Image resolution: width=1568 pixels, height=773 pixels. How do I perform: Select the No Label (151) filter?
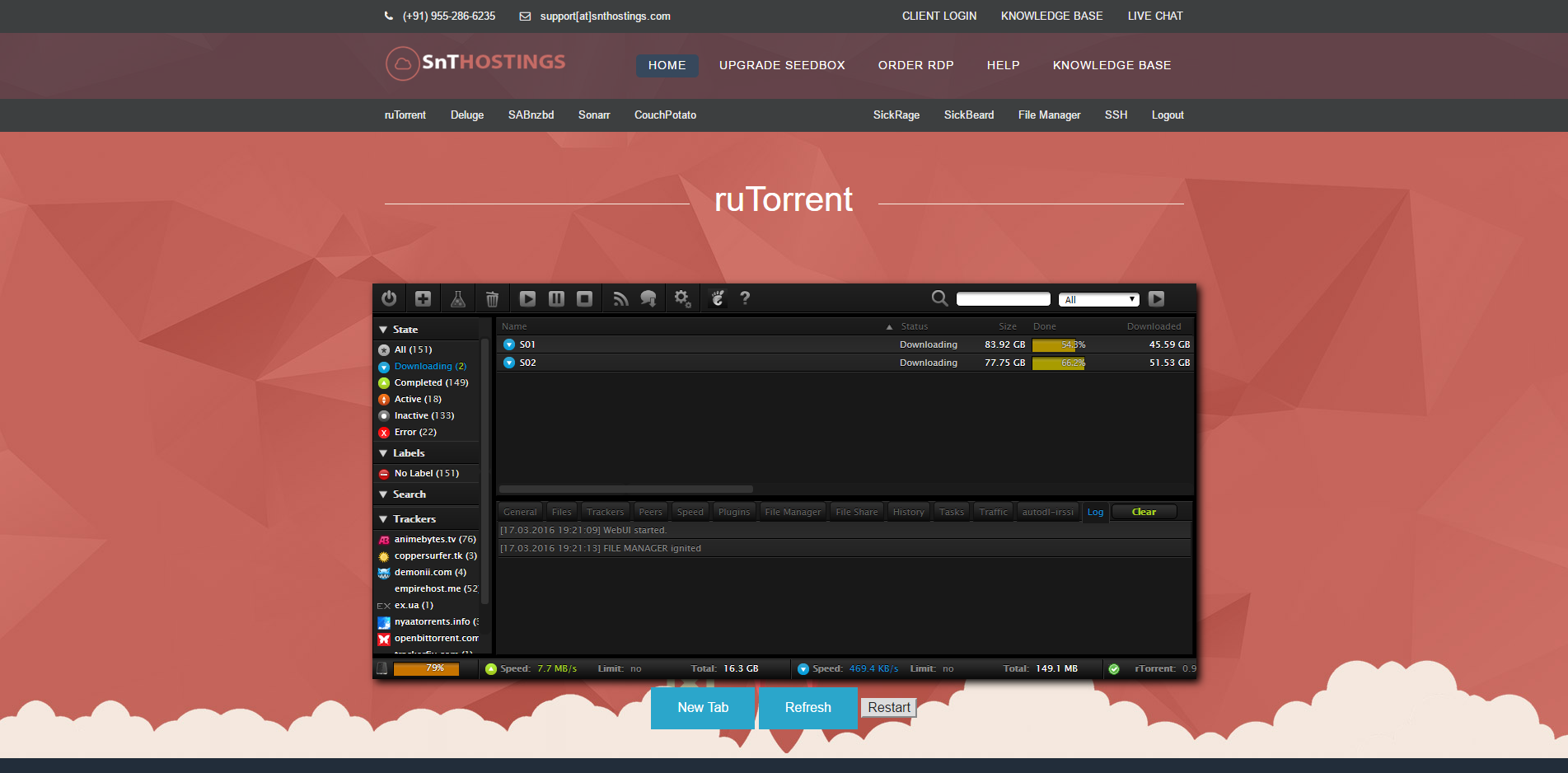coord(426,473)
